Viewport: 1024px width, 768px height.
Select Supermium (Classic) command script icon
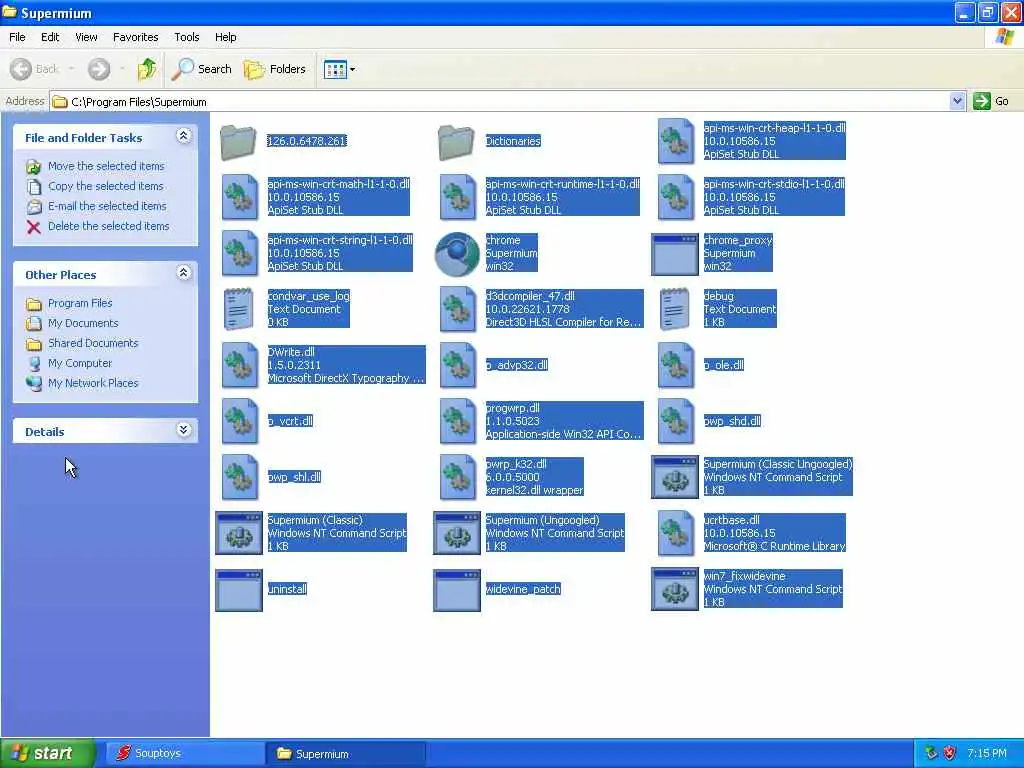click(239, 533)
